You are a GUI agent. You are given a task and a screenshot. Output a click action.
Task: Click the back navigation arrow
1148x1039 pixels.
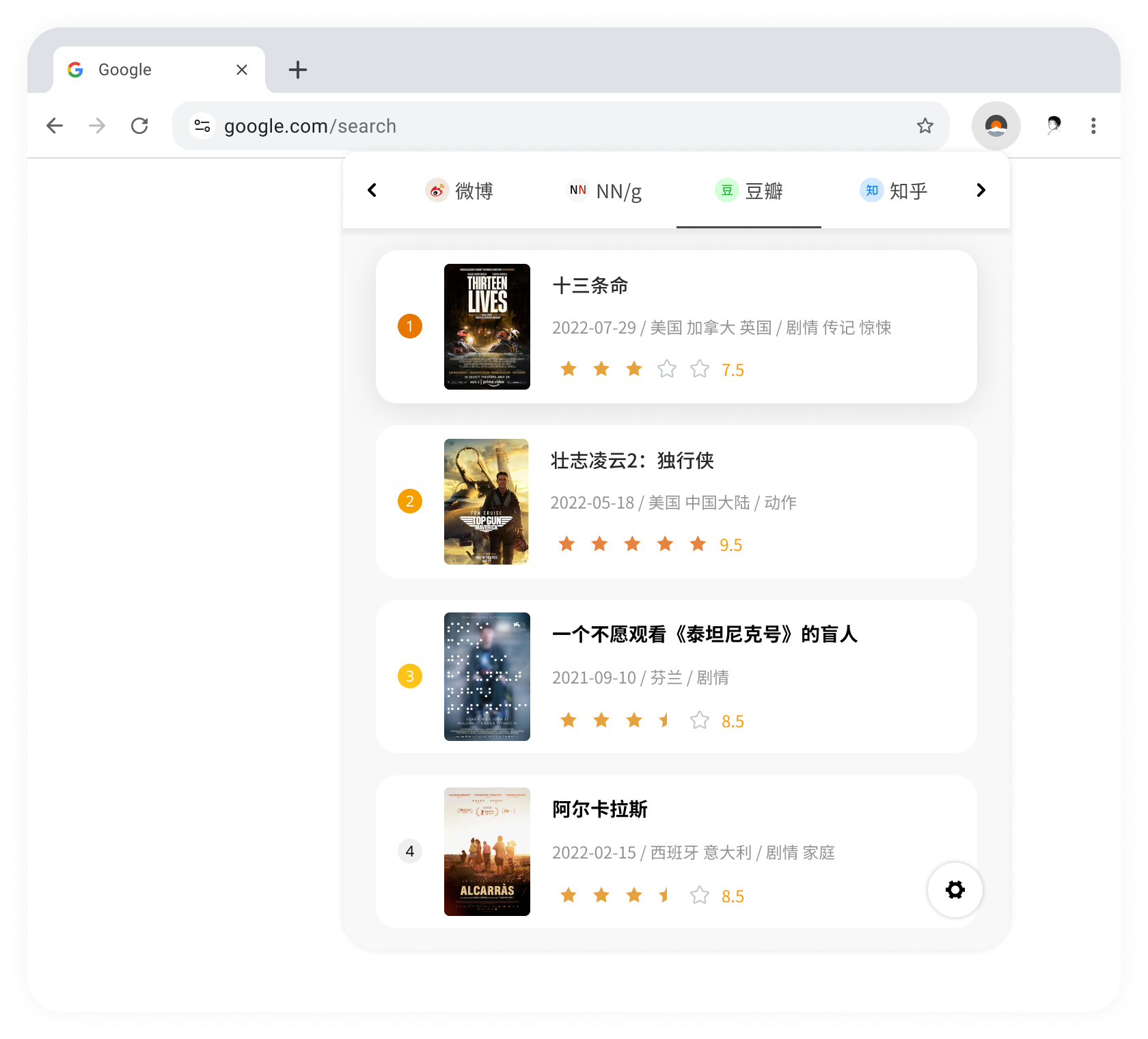[55, 126]
